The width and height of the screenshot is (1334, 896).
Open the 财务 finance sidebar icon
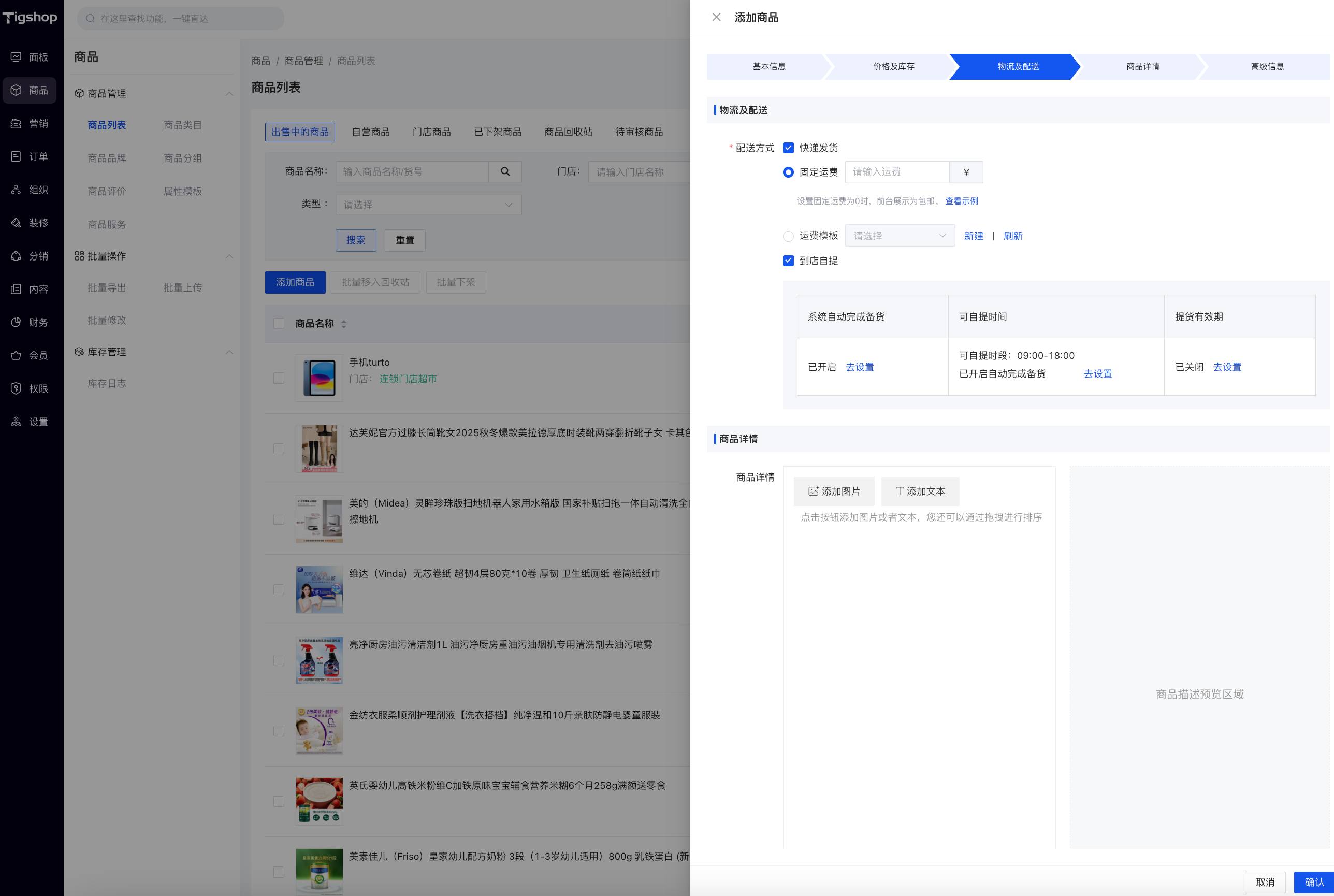[x=16, y=322]
